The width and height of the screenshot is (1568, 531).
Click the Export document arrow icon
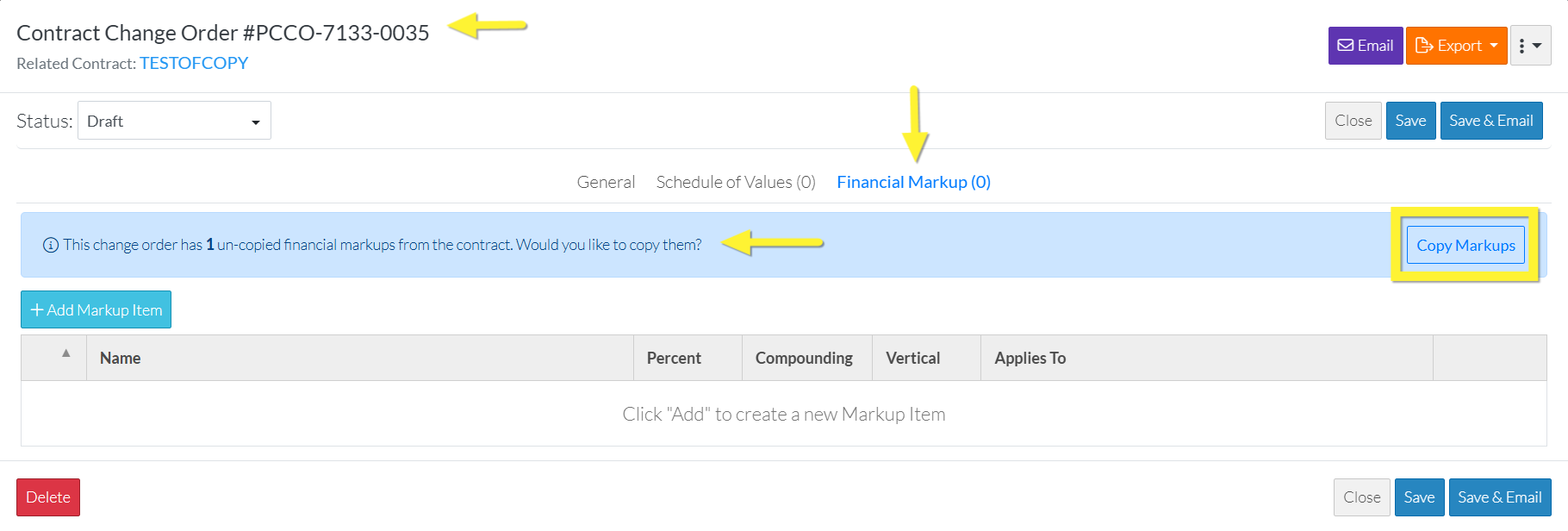click(x=1424, y=46)
